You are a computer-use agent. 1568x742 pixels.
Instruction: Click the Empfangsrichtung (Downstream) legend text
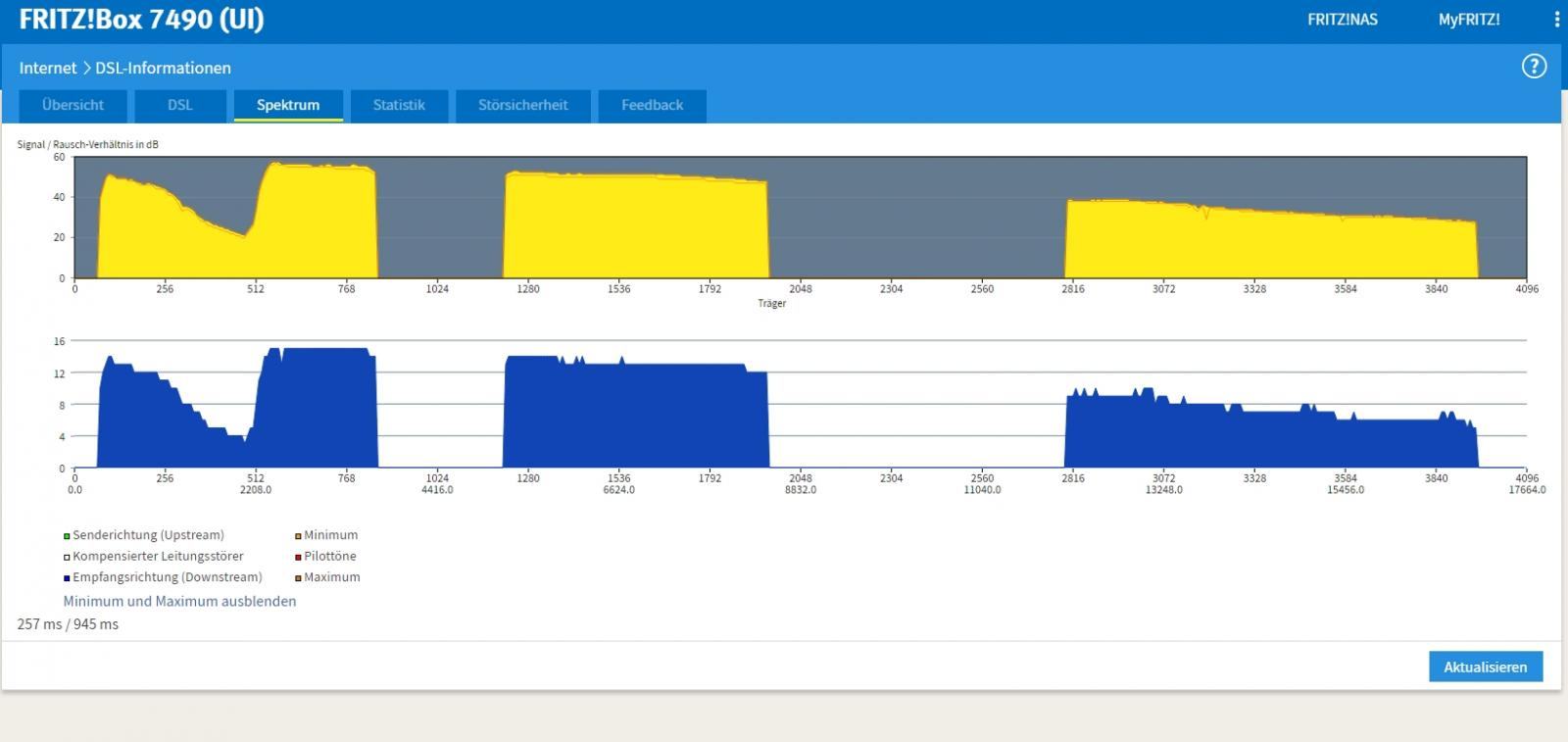click(167, 577)
